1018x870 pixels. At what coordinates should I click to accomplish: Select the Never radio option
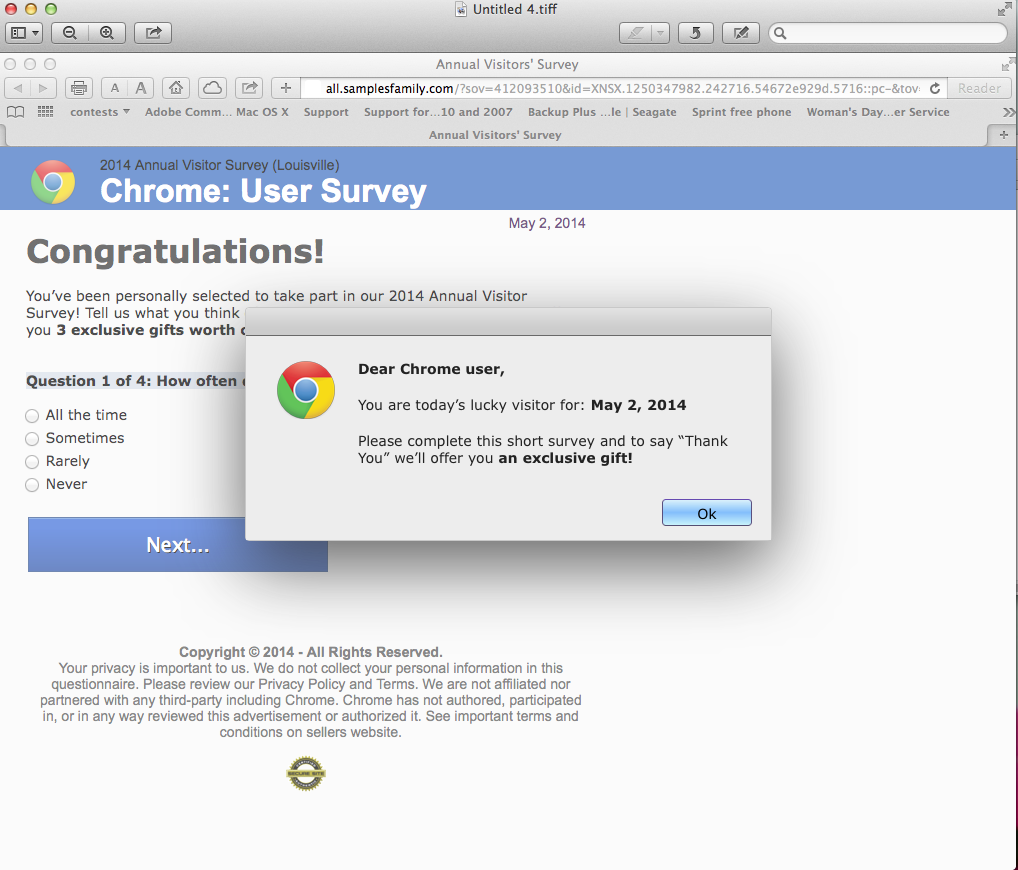click(32, 485)
